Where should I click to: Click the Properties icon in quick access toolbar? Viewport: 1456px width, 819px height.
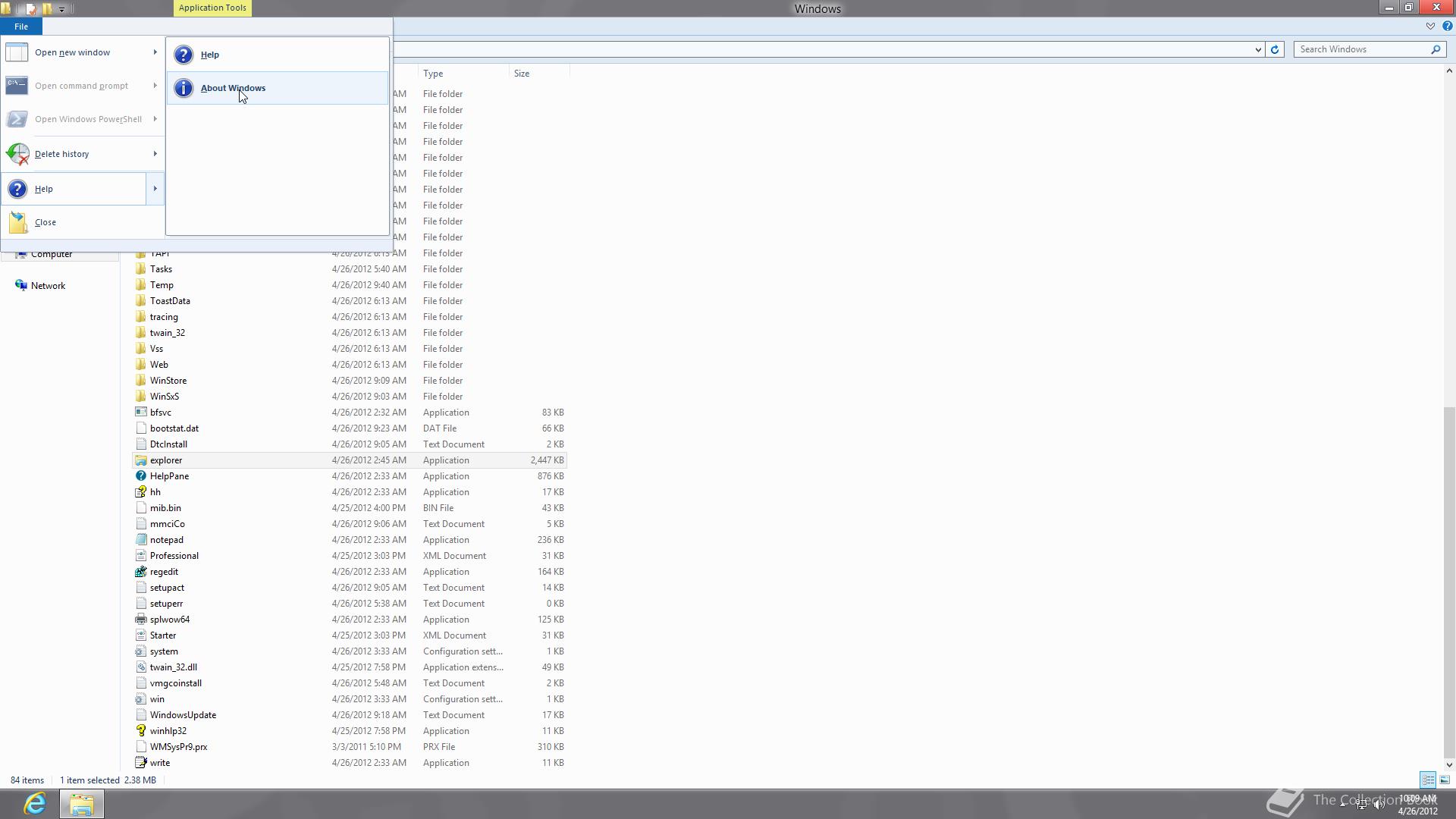point(31,9)
